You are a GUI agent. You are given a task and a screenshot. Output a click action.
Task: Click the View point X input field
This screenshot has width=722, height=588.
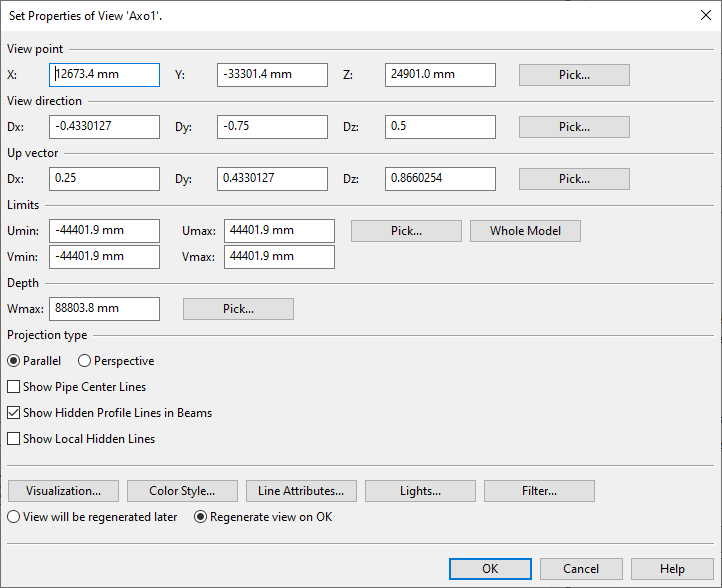point(104,75)
